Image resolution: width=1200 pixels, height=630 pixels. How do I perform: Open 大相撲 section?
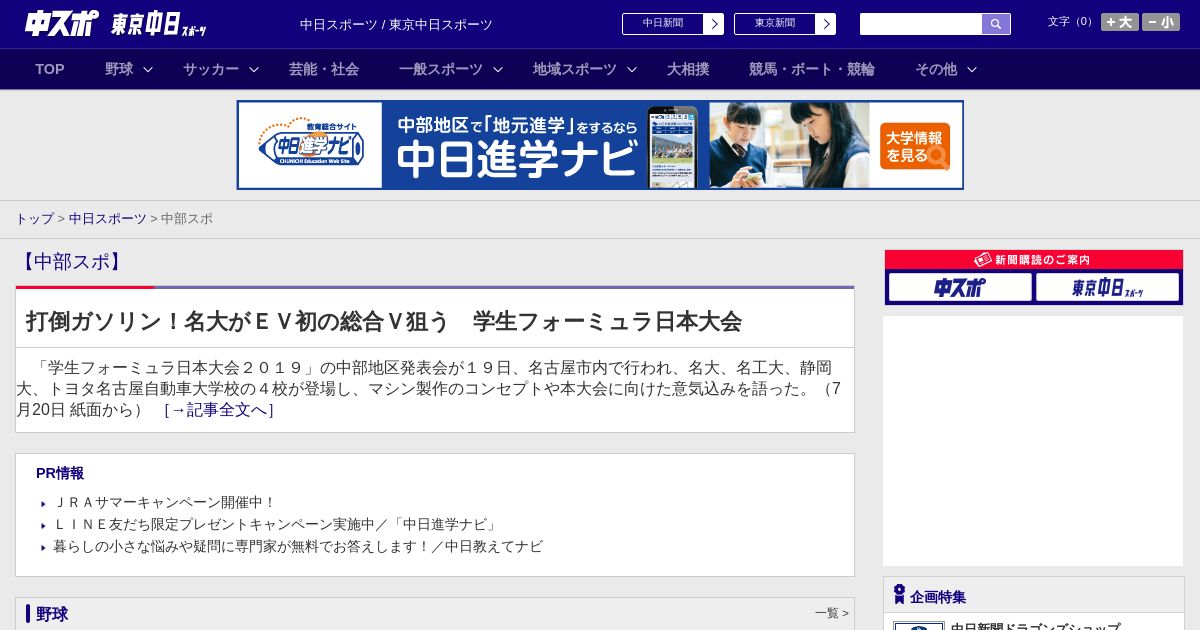688,69
